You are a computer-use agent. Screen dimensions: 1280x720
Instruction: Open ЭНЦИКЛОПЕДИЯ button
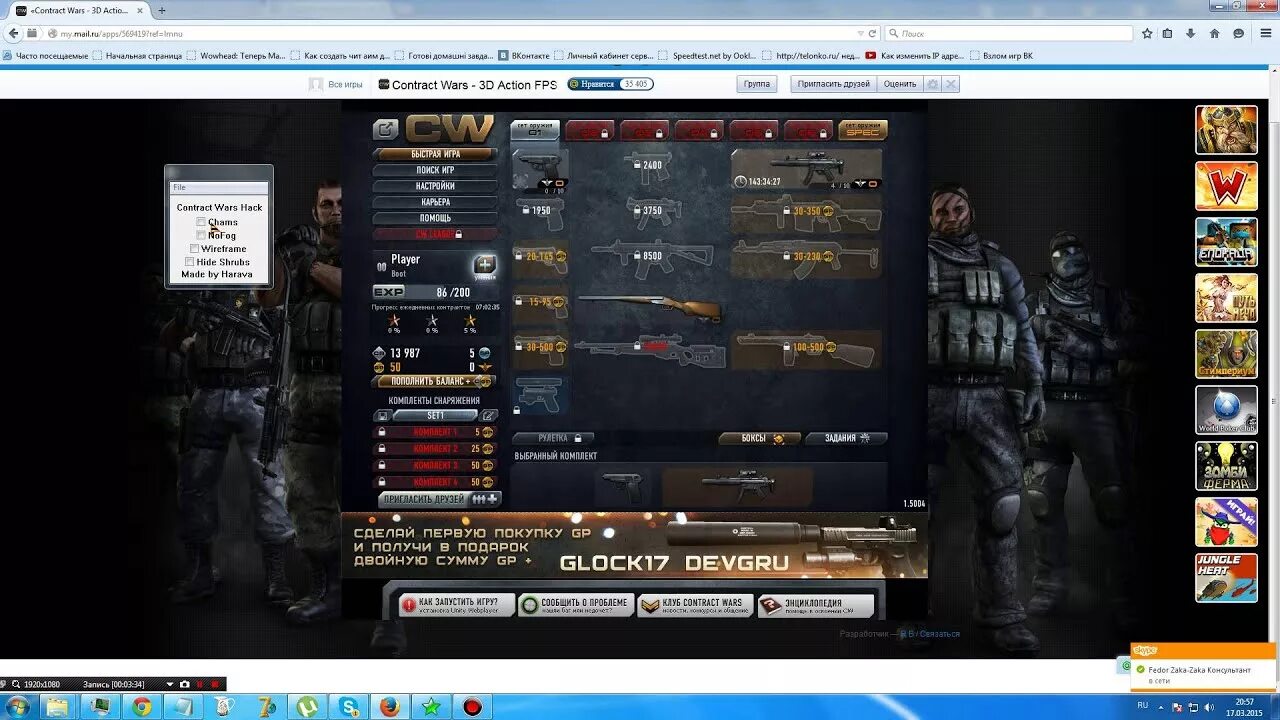coord(815,605)
